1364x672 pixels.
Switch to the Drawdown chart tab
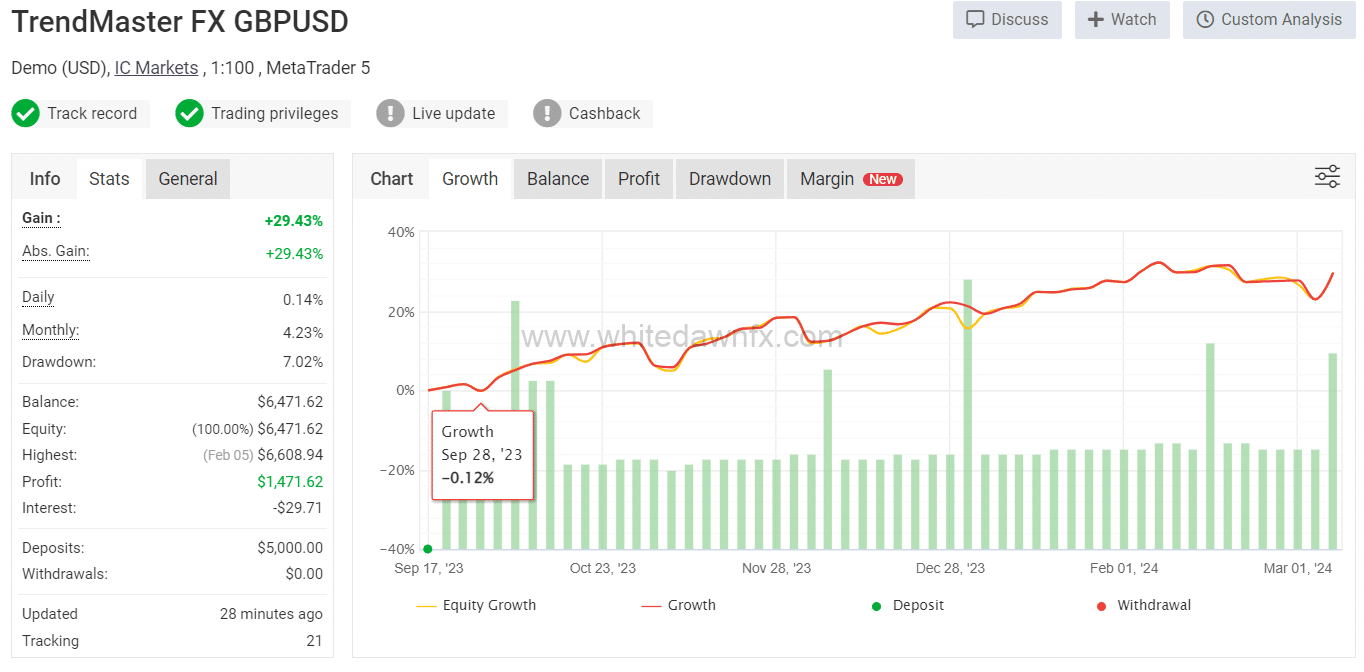[730, 179]
